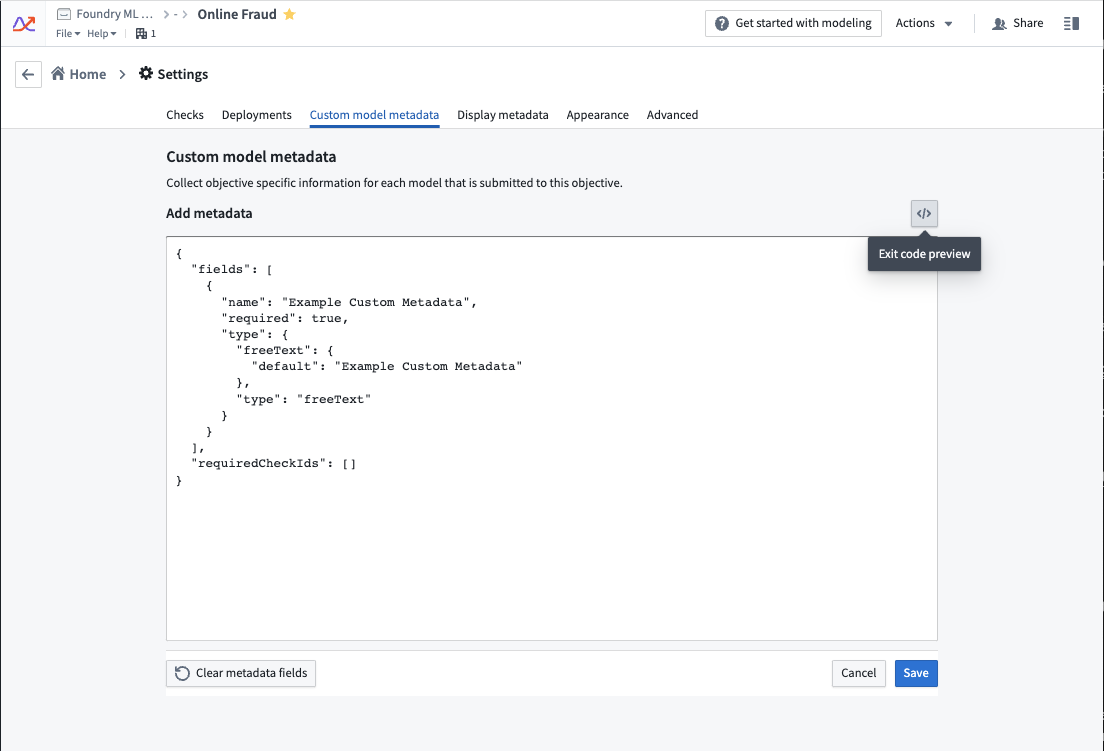Viewport: 1104px width, 751px height.
Task: Click the "name": "Example Custom Metadata" line
Action: pos(349,302)
